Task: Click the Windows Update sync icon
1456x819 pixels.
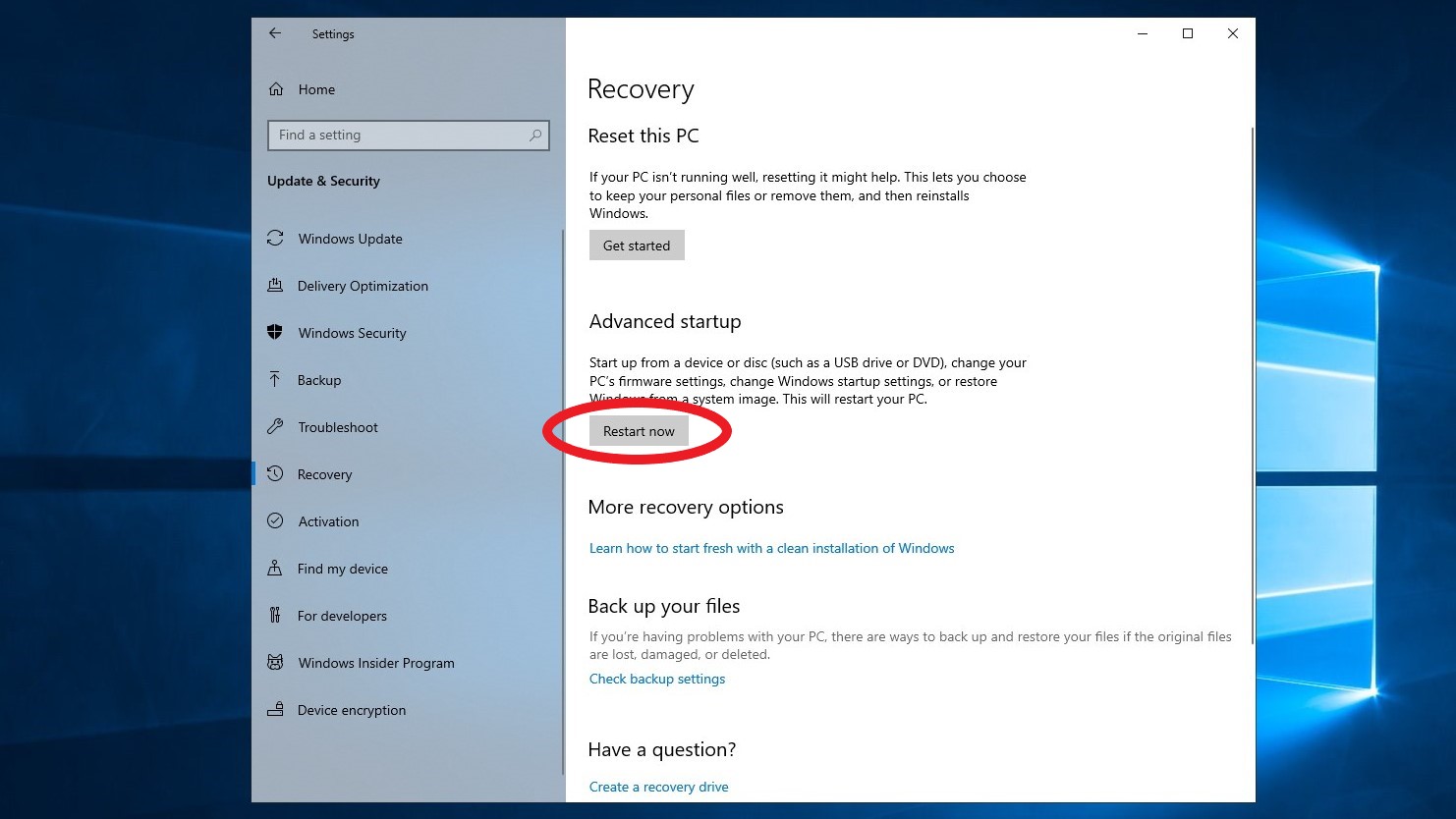Action: (x=275, y=239)
